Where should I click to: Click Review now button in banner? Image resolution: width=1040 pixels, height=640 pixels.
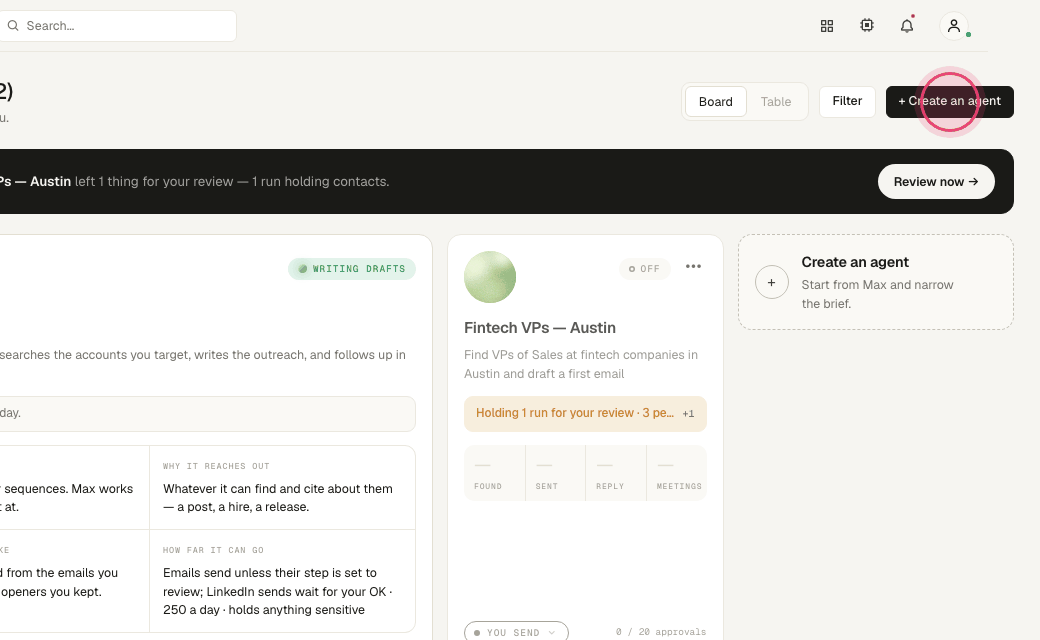[x=936, y=182]
